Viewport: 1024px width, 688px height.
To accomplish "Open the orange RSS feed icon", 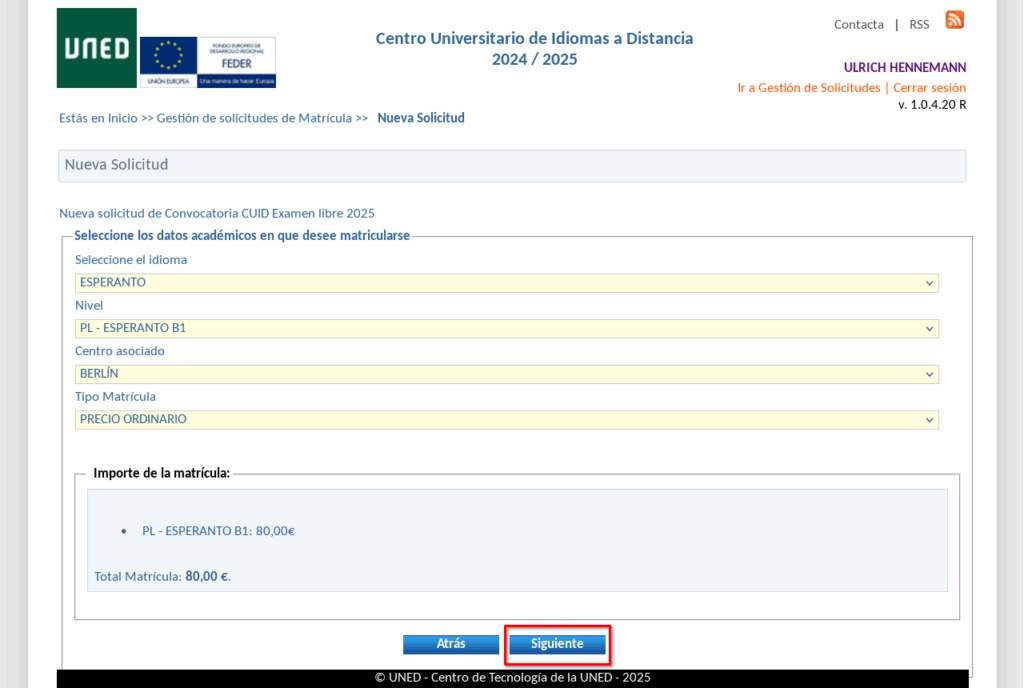I will point(954,20).
